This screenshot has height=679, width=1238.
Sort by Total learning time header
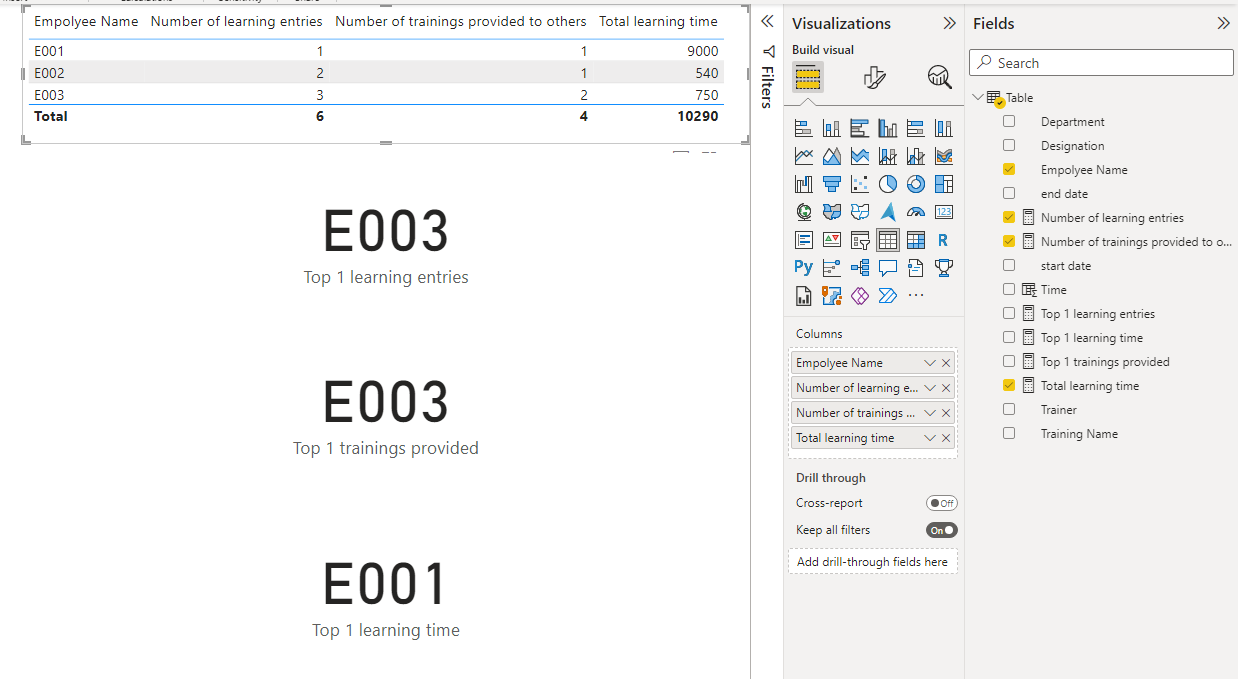pyautogui.click(x=658, y=21)
